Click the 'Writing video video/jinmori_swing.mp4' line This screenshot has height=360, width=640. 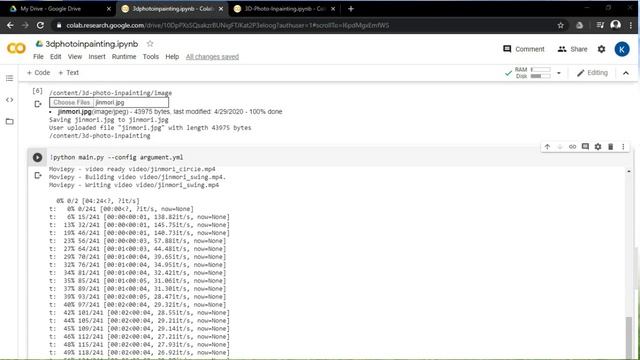[x=134, y=185]
